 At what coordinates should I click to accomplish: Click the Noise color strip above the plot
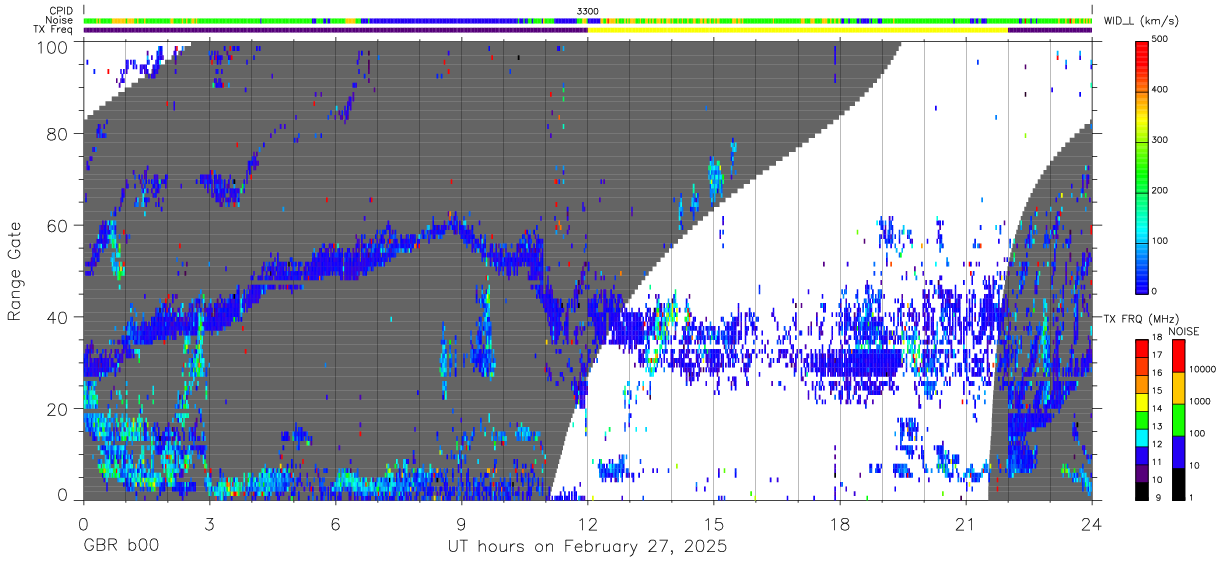[x=588, y=20]
